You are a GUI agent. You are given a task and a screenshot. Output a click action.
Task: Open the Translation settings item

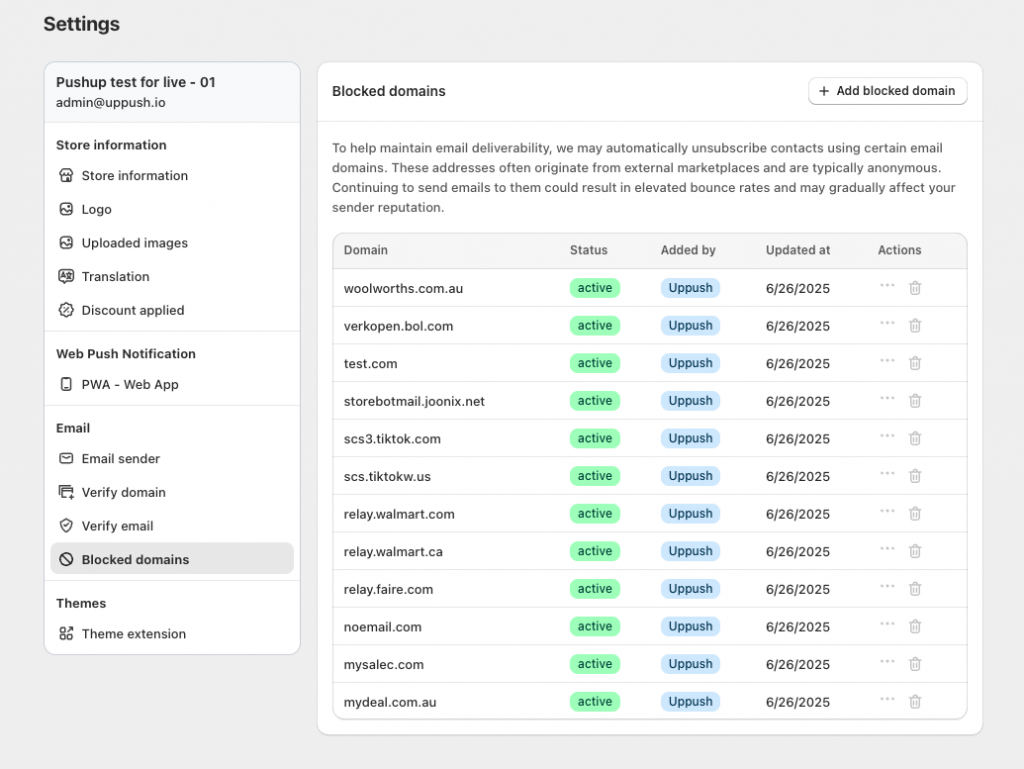[115, 277]
